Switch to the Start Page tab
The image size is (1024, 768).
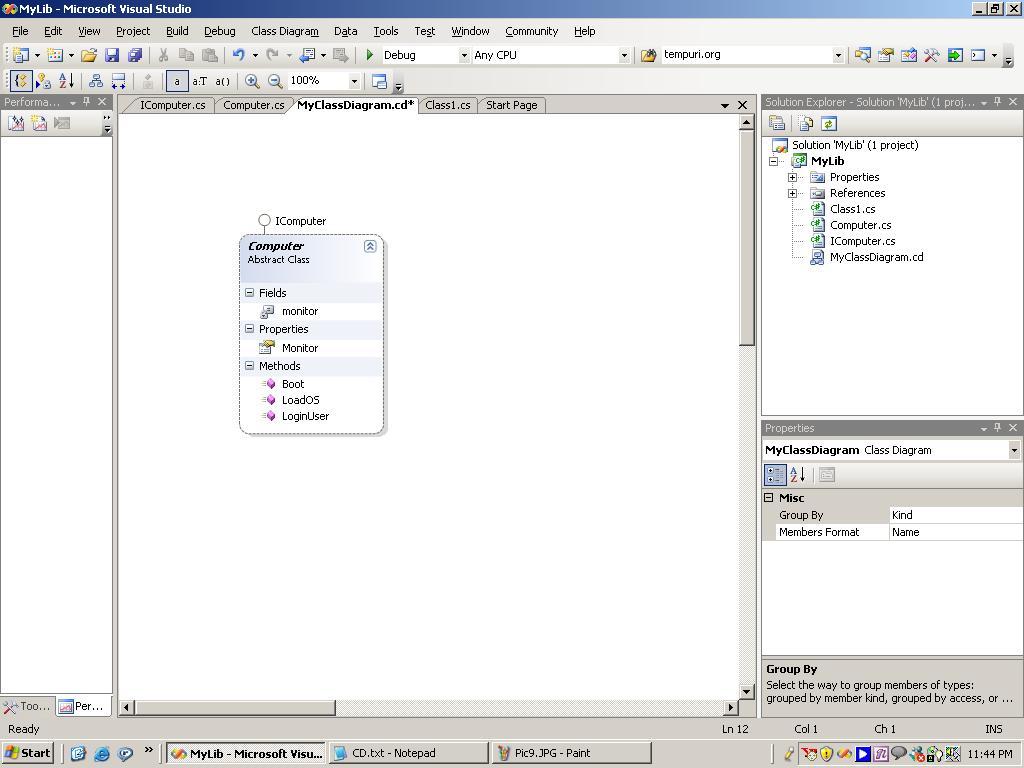pos(511,105)
